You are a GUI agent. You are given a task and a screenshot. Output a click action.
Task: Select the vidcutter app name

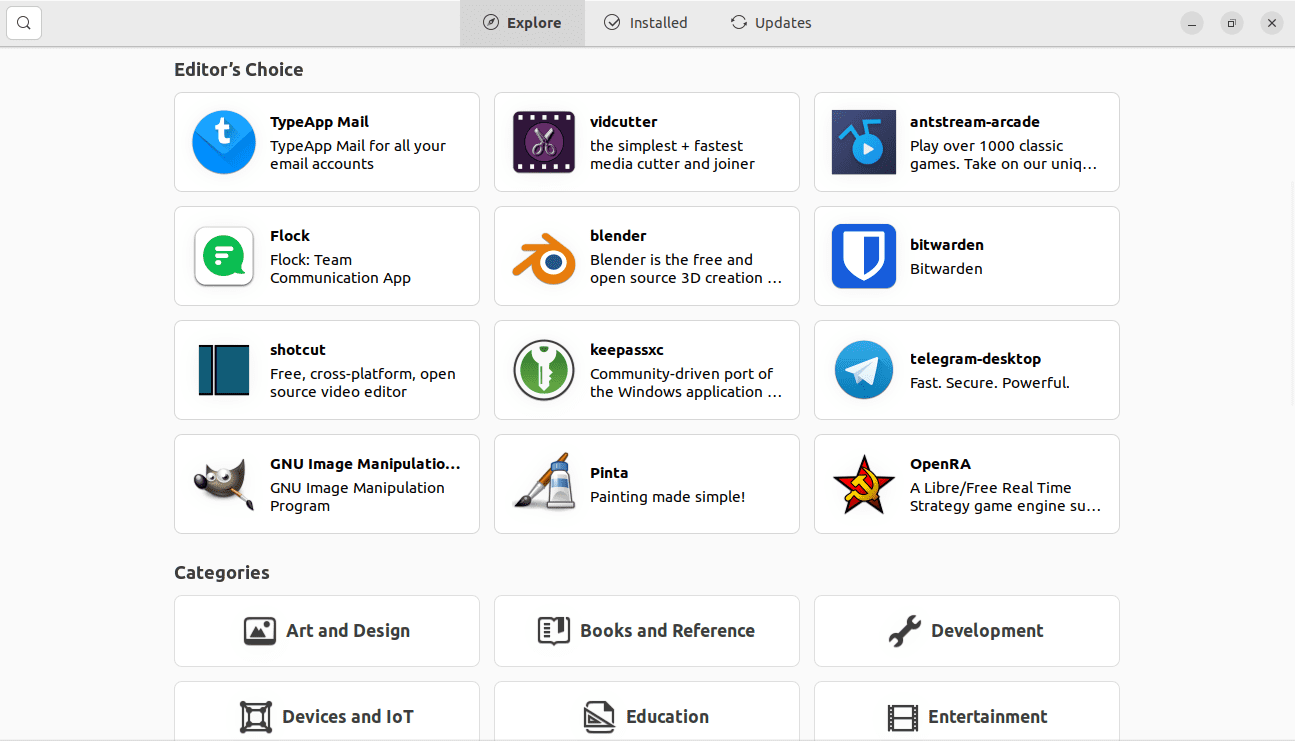[x=624, y=122]
